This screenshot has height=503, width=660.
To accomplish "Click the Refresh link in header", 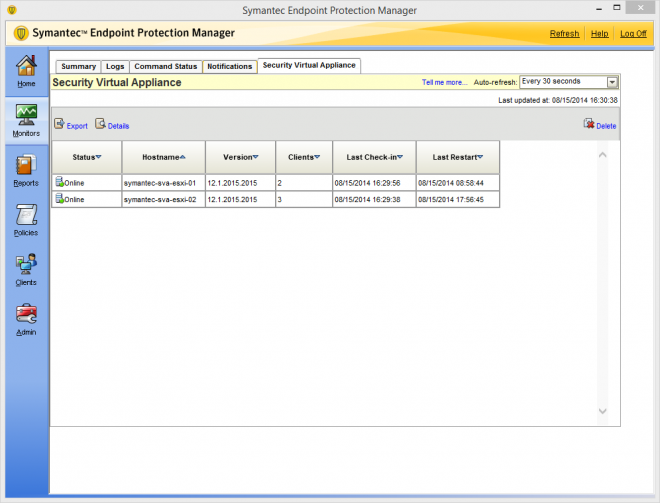I will tap(564, 34).
